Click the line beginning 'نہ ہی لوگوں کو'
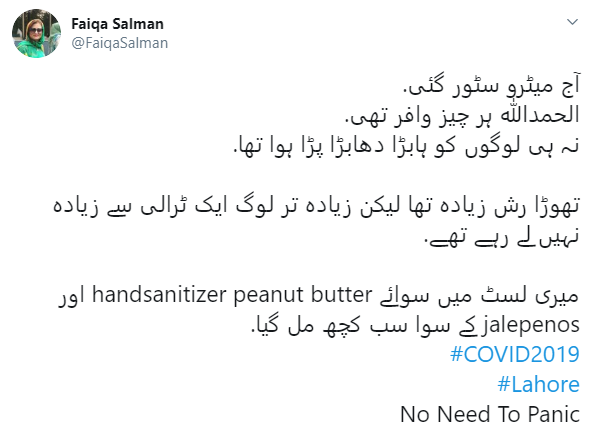The width and height of the screenshot is (592, 437). (x=406, y=145)
